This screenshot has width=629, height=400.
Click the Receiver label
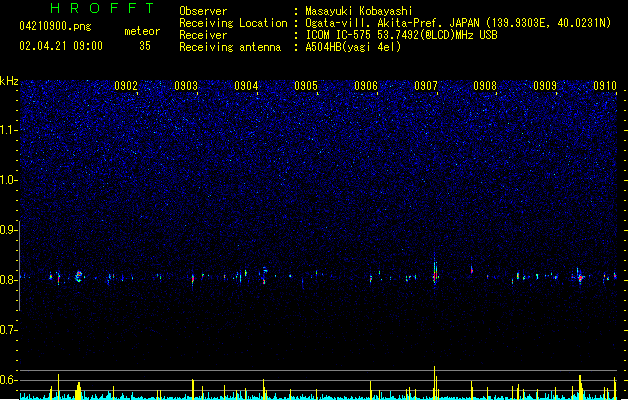tap(203, 35)
